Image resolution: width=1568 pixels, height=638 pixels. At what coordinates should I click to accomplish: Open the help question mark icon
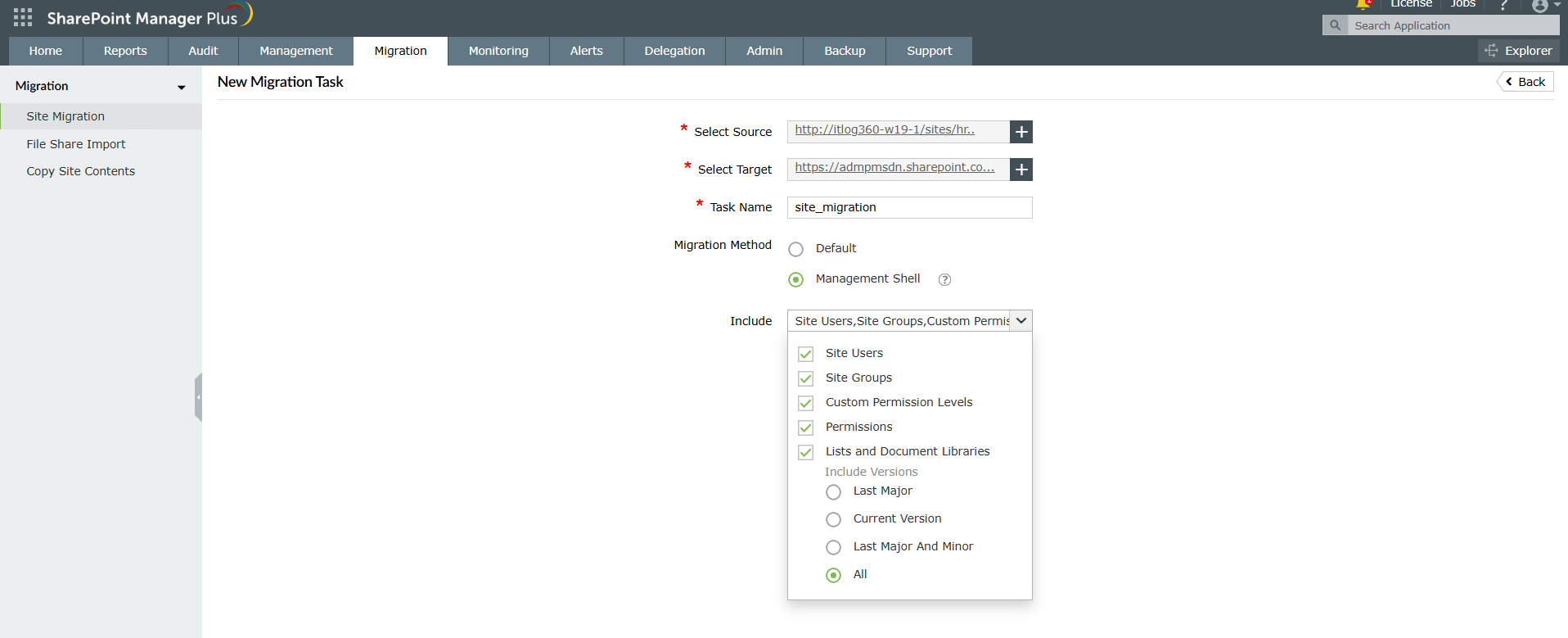tap(1504, 5)
